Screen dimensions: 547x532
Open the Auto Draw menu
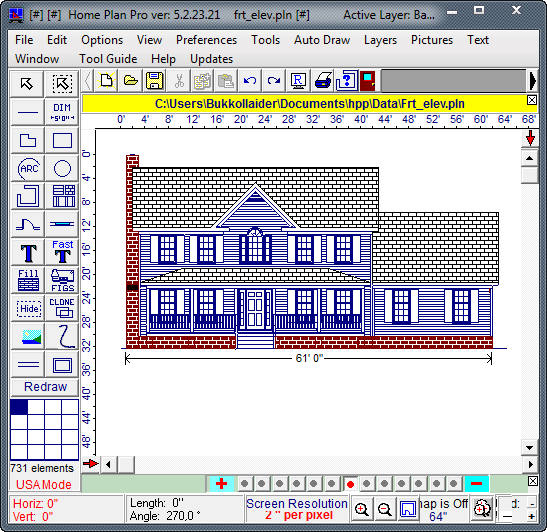pyautogui.click(x=322, y=40)
